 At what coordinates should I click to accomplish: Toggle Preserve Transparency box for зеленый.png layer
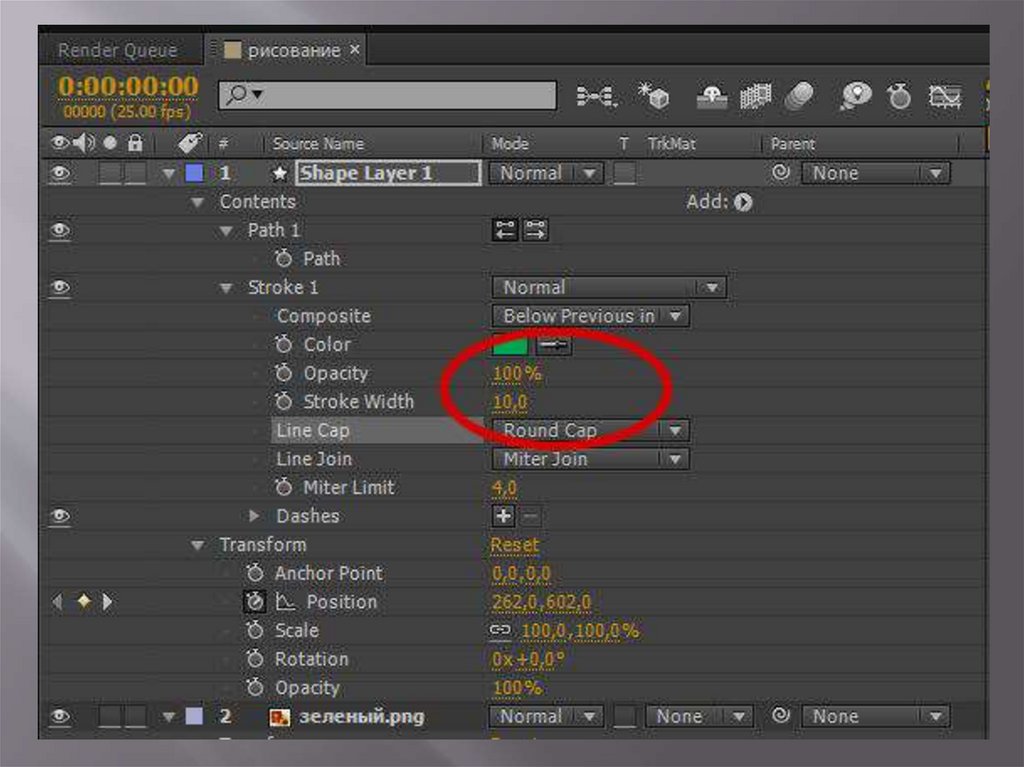[624, 716]
